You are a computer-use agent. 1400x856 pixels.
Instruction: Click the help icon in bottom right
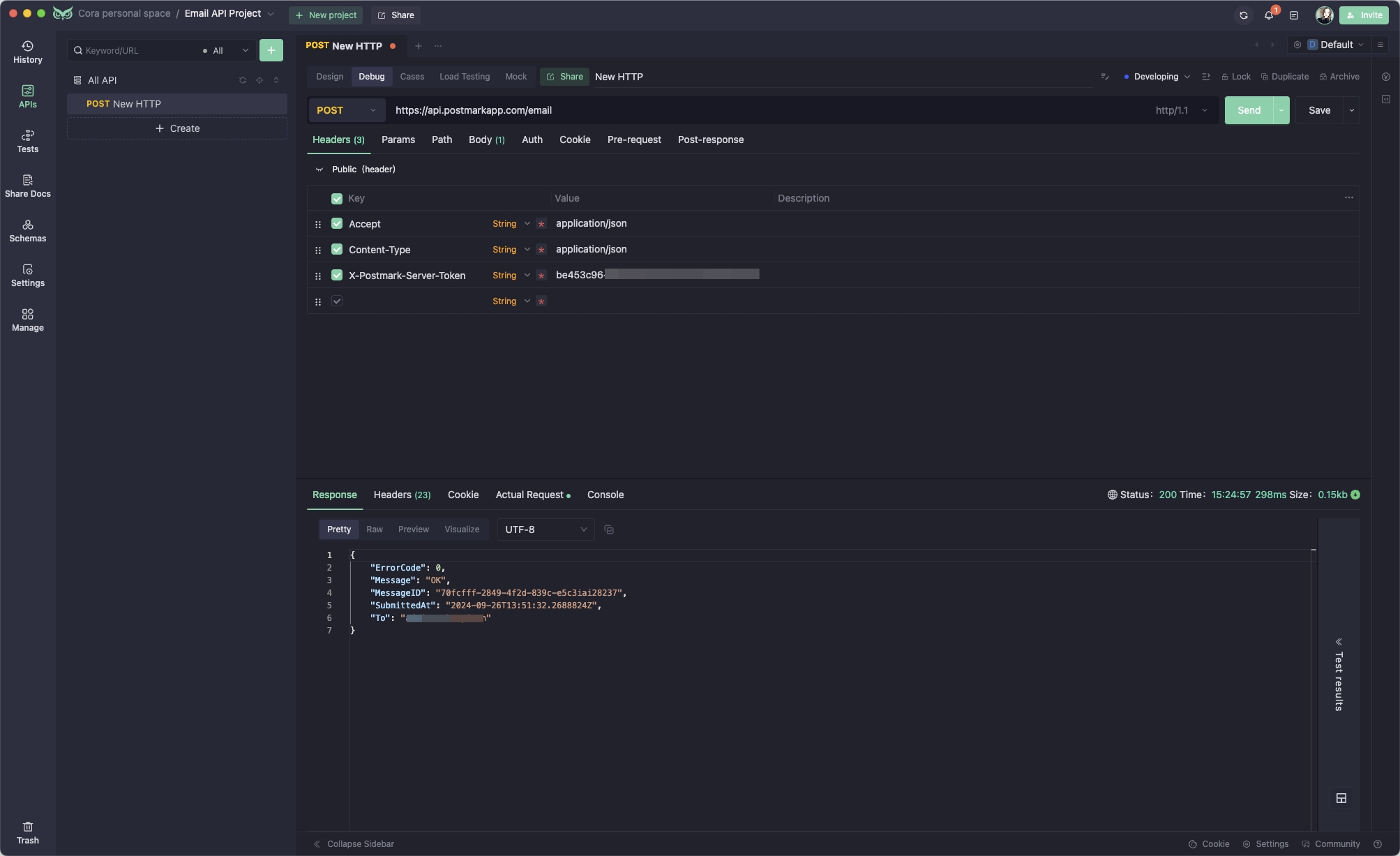pyautogui.click(x=1377, y=844)
